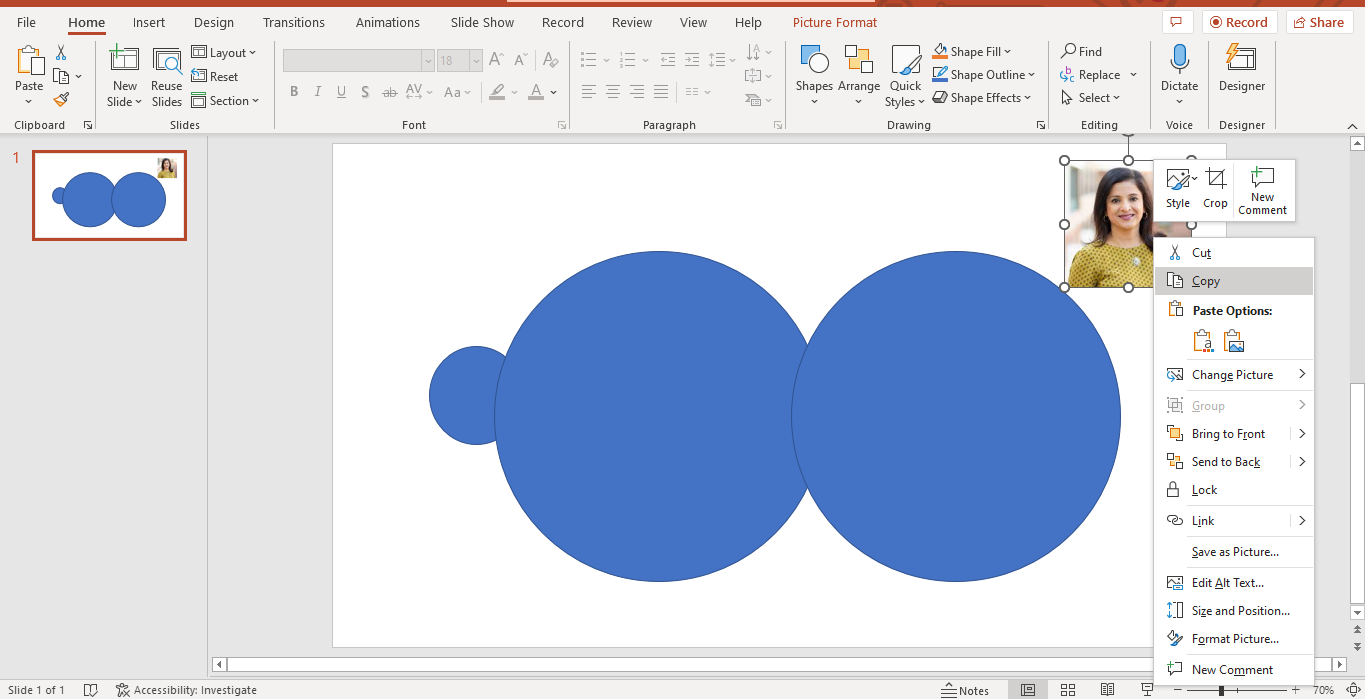Toggle bold formatting in the Font group

[293, 91]
